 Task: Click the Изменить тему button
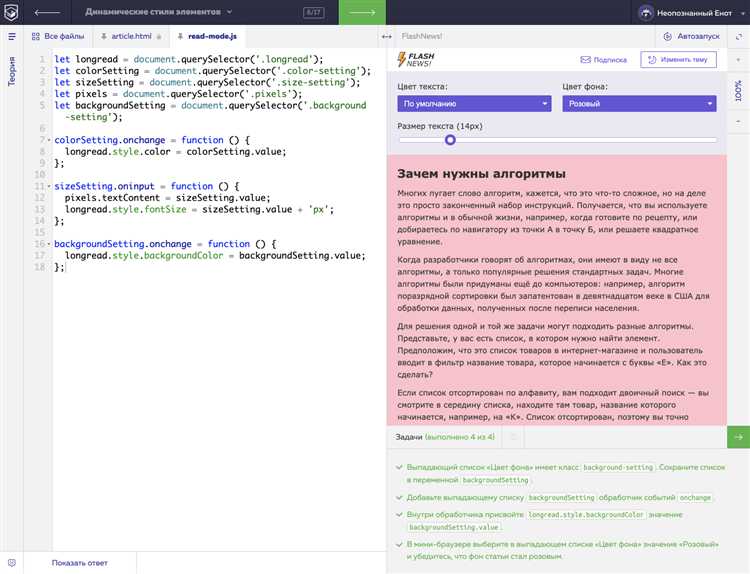click(678, 59)
